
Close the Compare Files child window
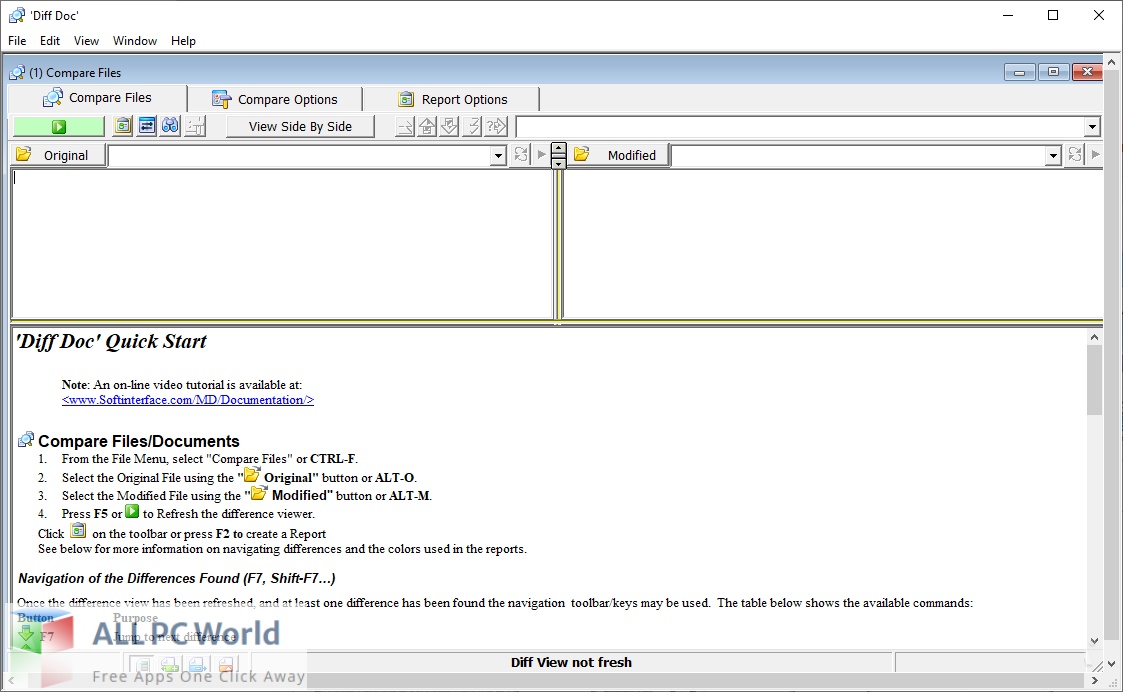point(1086,72)
